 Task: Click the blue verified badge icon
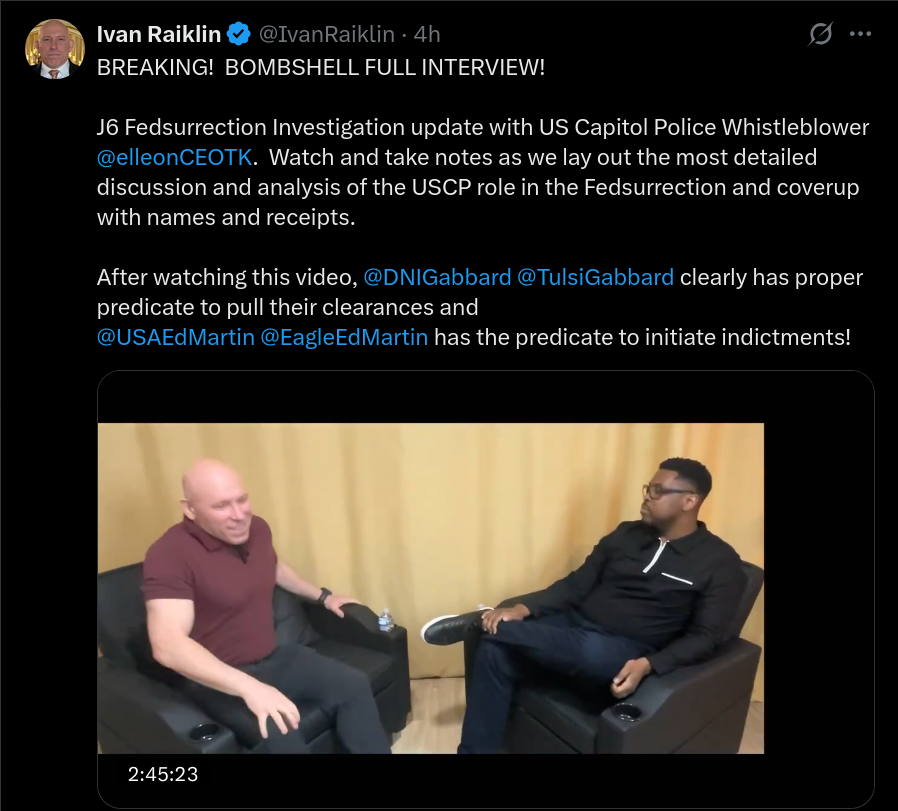(x=239, y=34)
